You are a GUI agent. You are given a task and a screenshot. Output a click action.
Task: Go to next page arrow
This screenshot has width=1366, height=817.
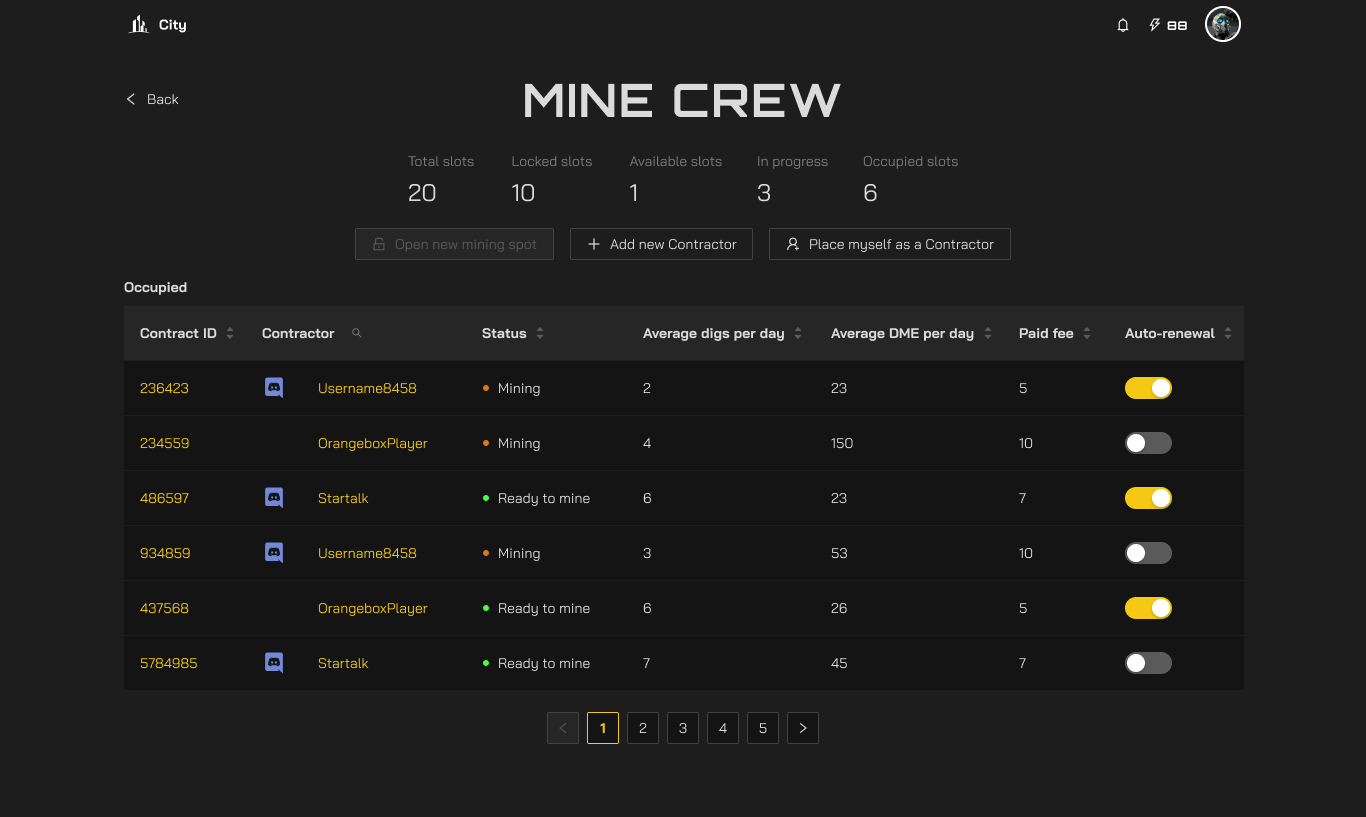(x=802, y=728)
